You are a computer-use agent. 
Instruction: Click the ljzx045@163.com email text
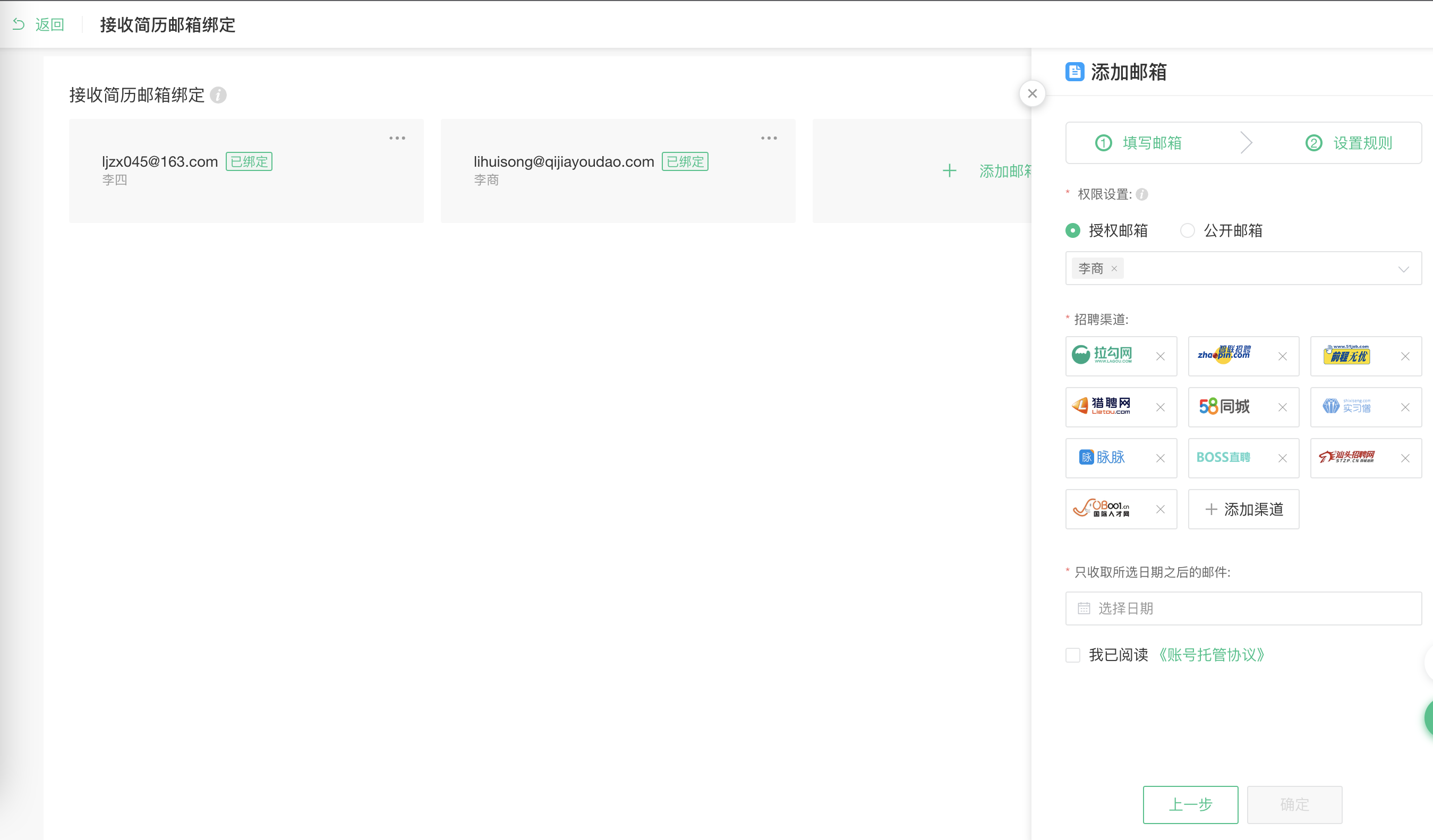160,161
